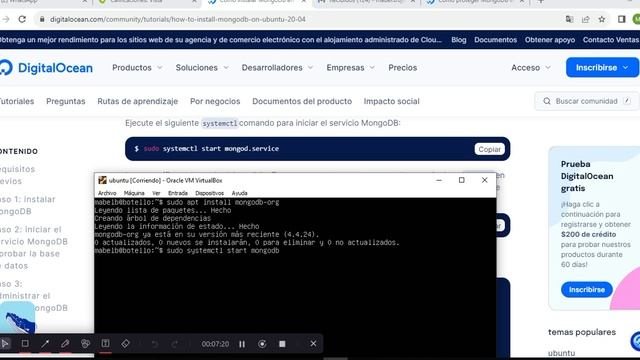This screenshot has height=360, width=640.
Task: Open Documentos link in top banner
Action: 496,40
